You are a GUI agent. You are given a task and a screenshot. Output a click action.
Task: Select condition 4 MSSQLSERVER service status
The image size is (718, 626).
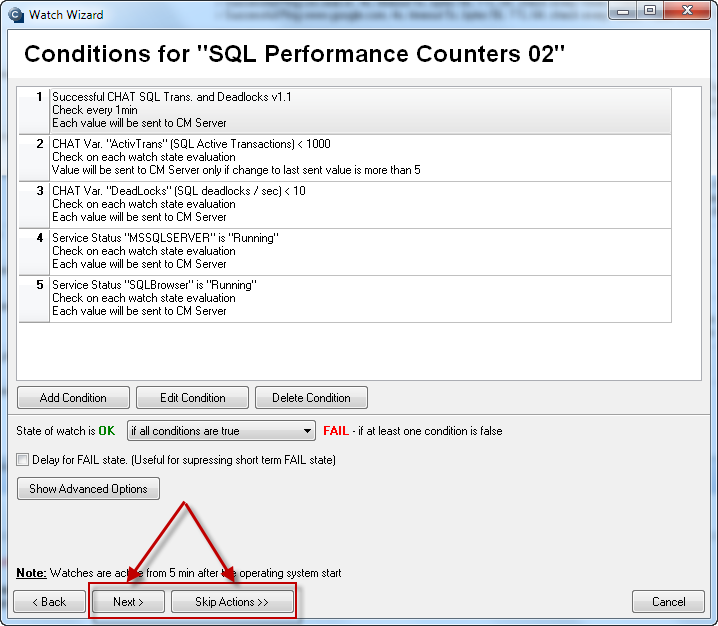345,252
